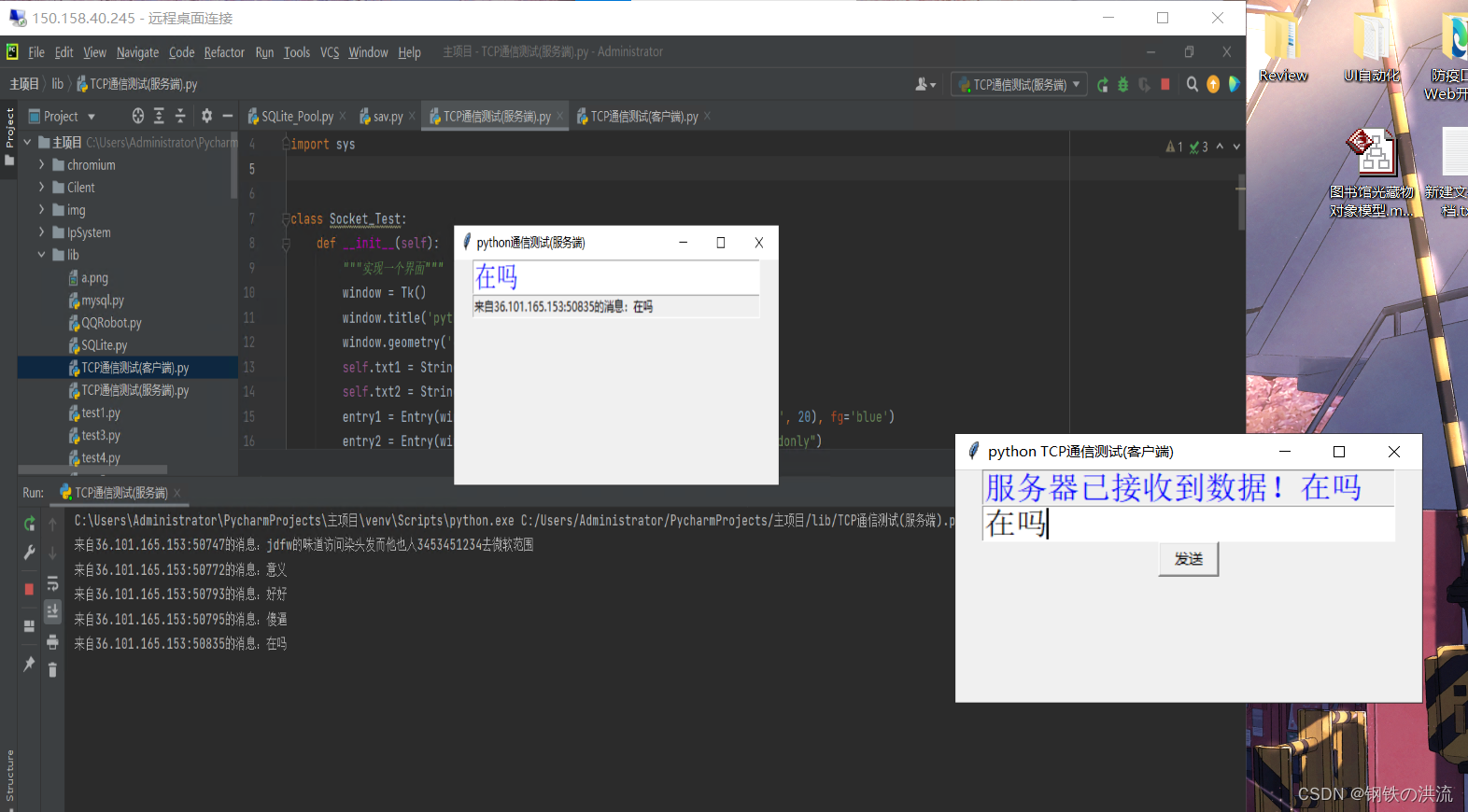Viewport: 1468px width, 812px height.
Task: Click the Print icon in Run panel
Action: (52, 642)
